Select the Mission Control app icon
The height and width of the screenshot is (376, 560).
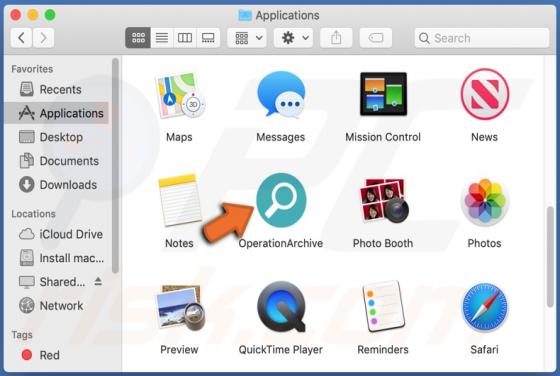(x=383, y=94)
